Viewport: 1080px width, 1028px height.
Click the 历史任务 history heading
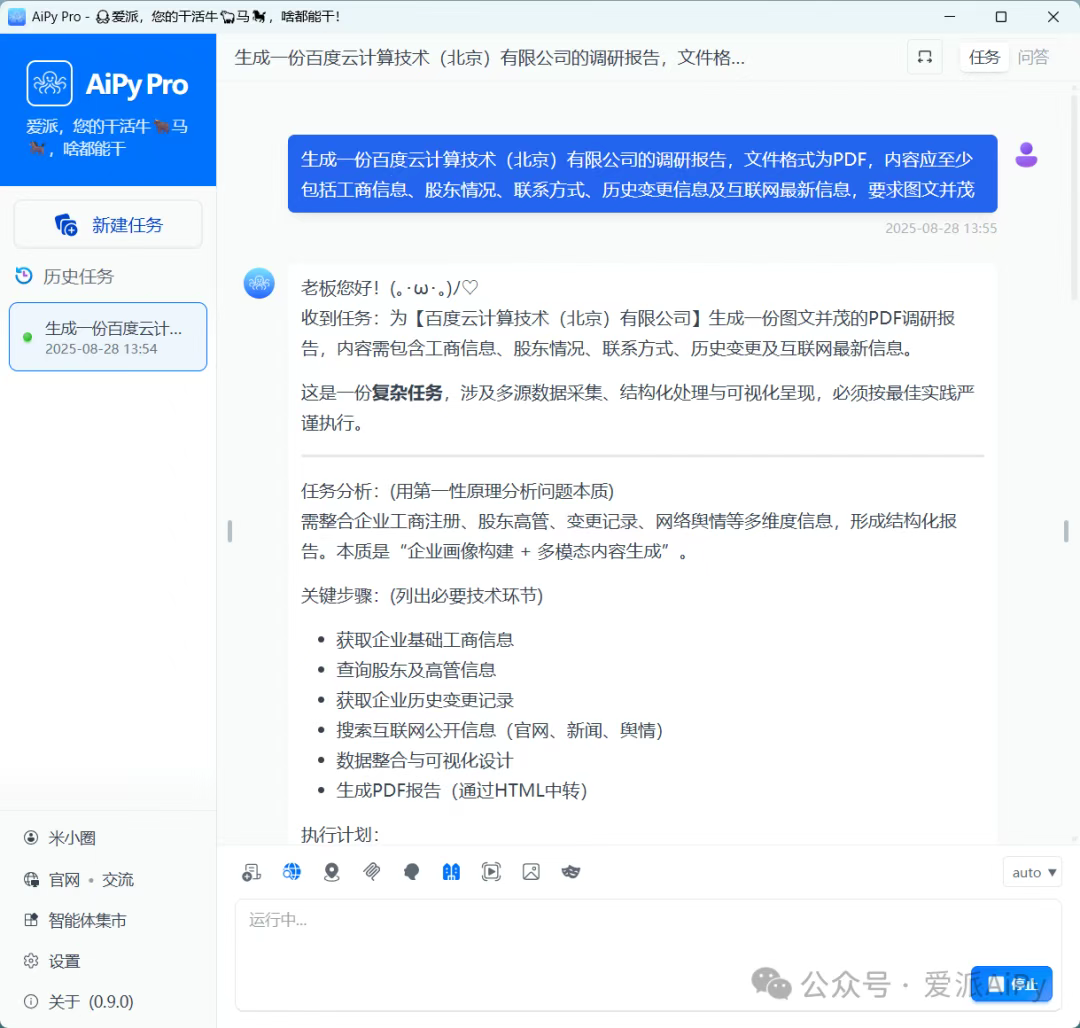point(79,277)
